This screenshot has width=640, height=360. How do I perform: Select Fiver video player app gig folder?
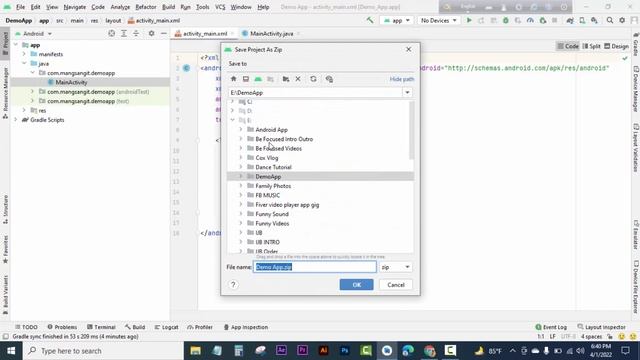click(x=287, y=204)
